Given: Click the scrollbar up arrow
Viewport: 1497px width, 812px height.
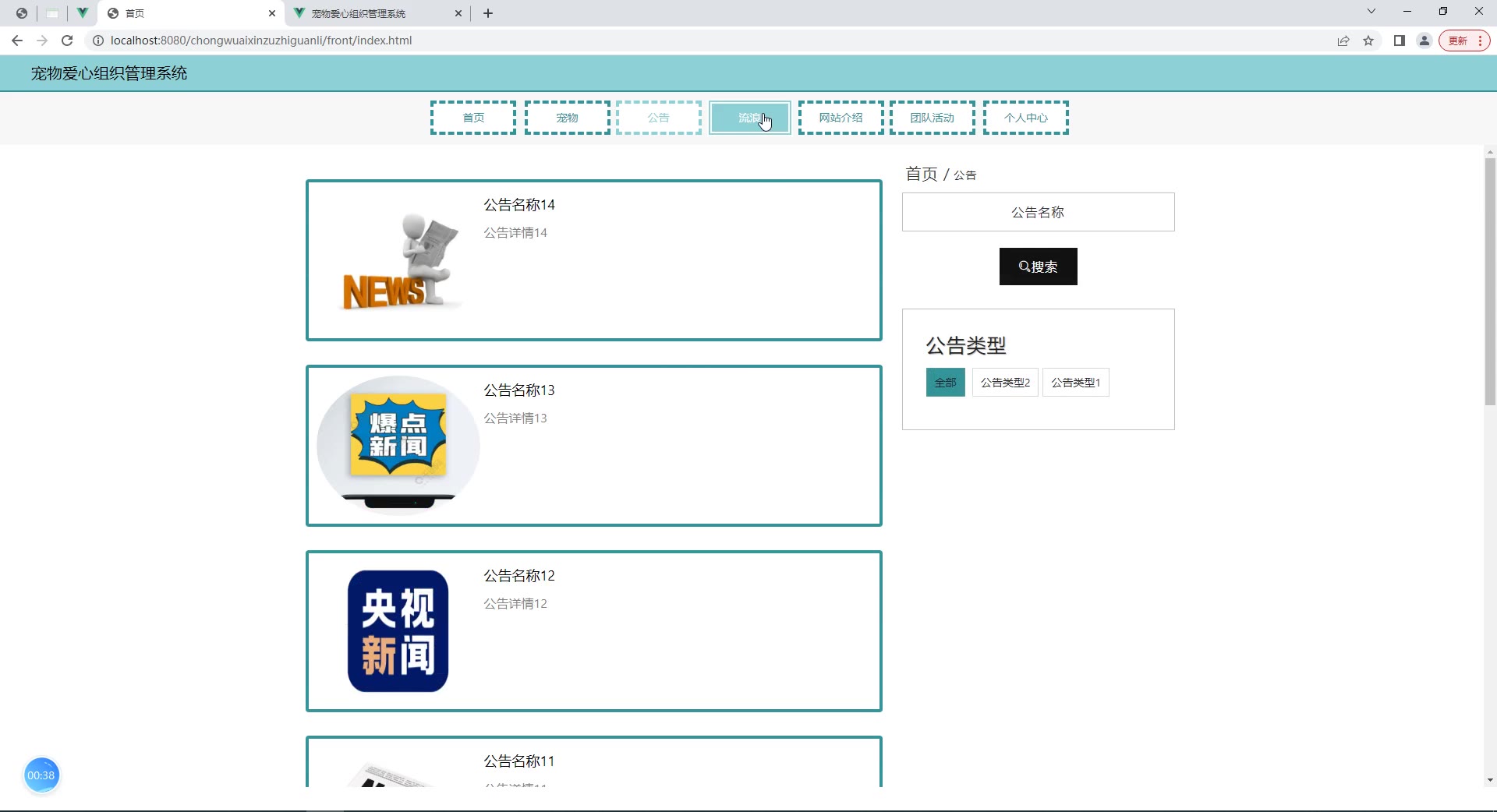Looking at the screenshot, I should click(x=1490, y=152).
